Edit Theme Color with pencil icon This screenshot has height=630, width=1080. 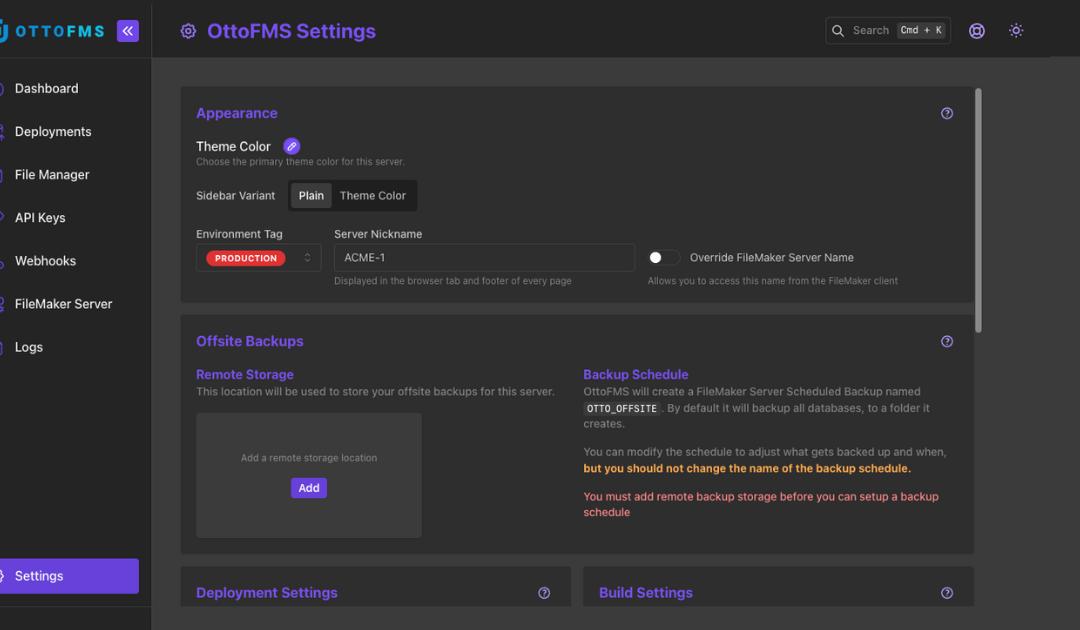click(x=291, y=146)
